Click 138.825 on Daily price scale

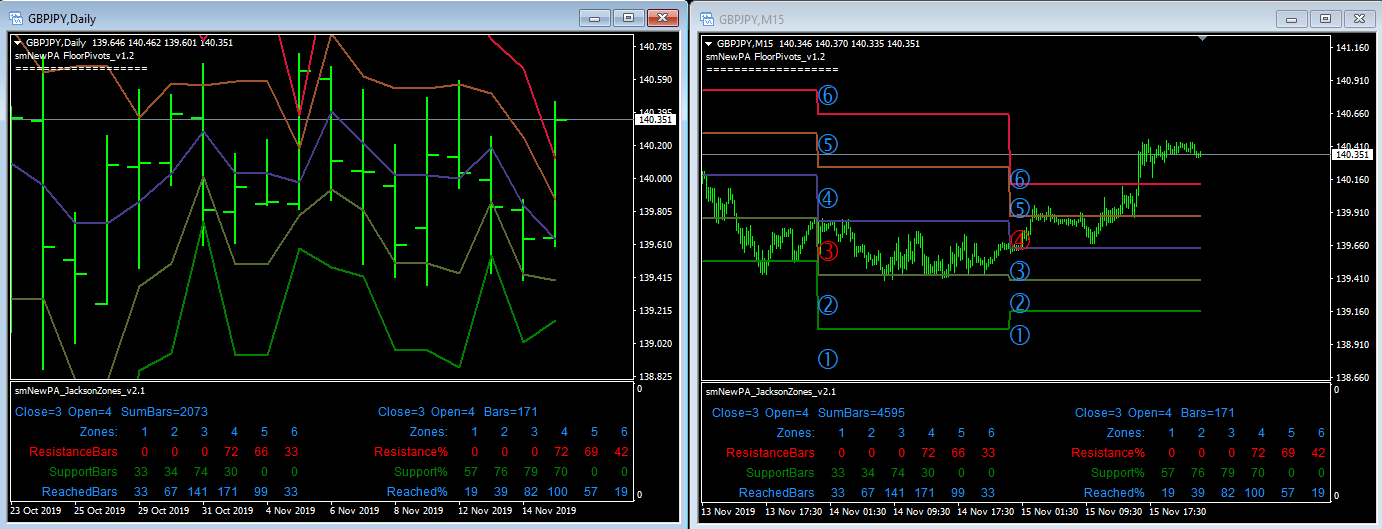tap(656, 377)
